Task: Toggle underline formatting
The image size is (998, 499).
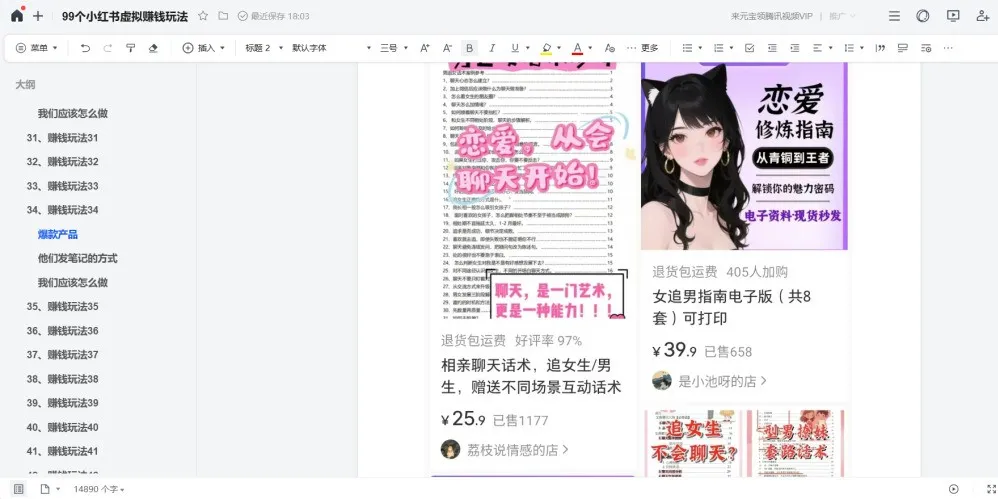Action: click(514, 48)
